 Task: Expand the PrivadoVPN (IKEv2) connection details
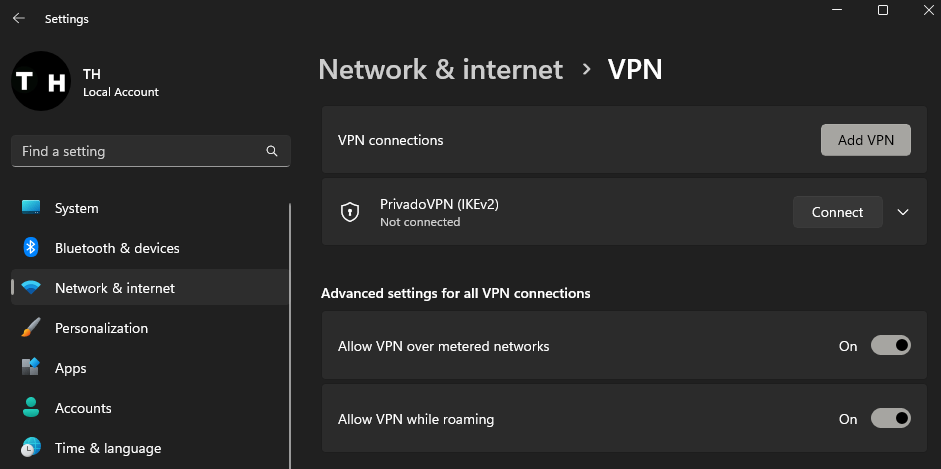(x=903, y=212)
